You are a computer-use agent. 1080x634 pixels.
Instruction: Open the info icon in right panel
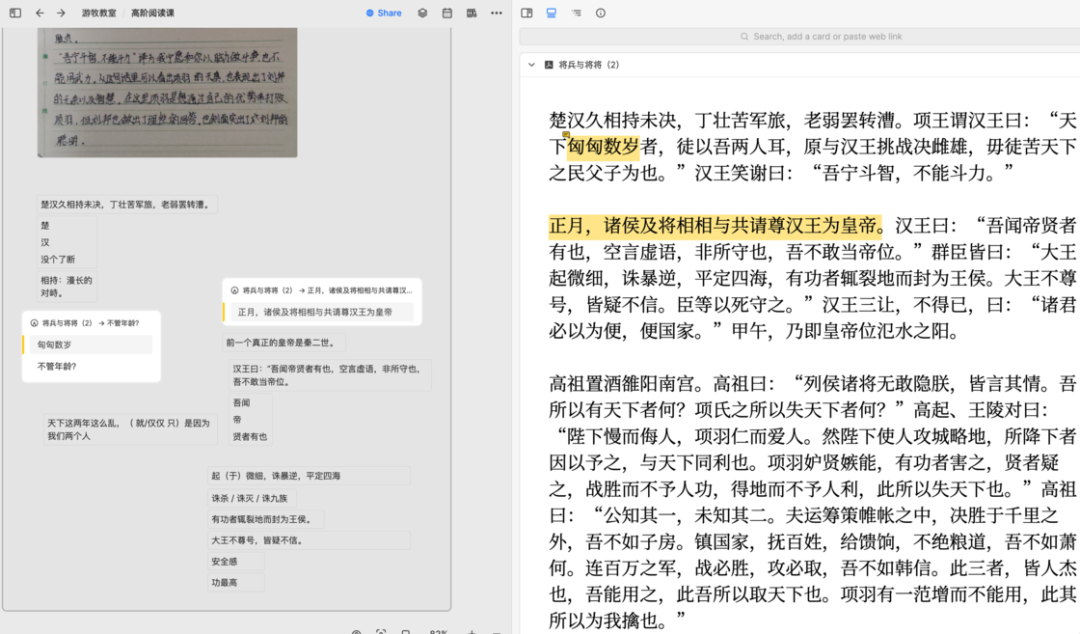(x=601, y=13)
